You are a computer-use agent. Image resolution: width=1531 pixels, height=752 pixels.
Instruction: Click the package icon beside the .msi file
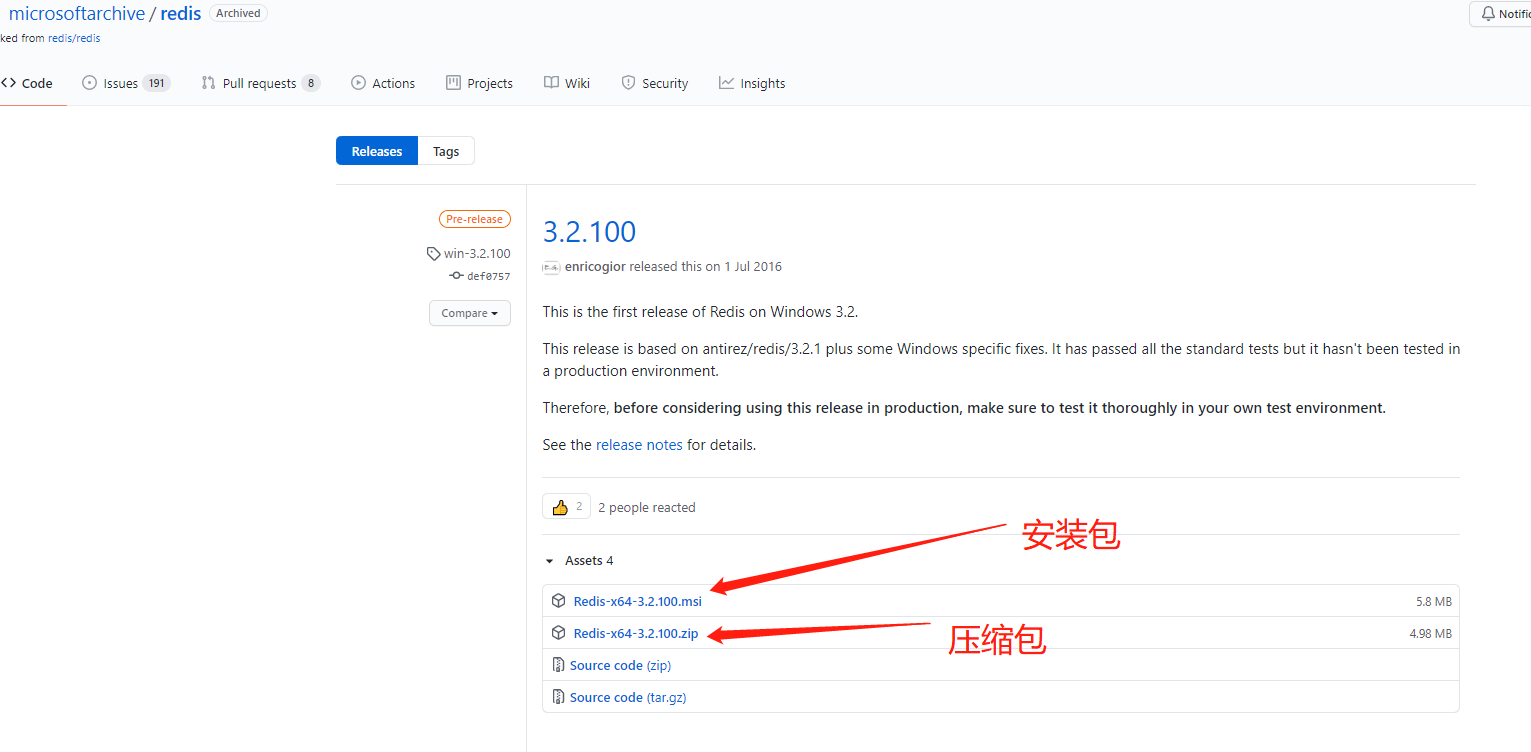[x=559, y=601]
